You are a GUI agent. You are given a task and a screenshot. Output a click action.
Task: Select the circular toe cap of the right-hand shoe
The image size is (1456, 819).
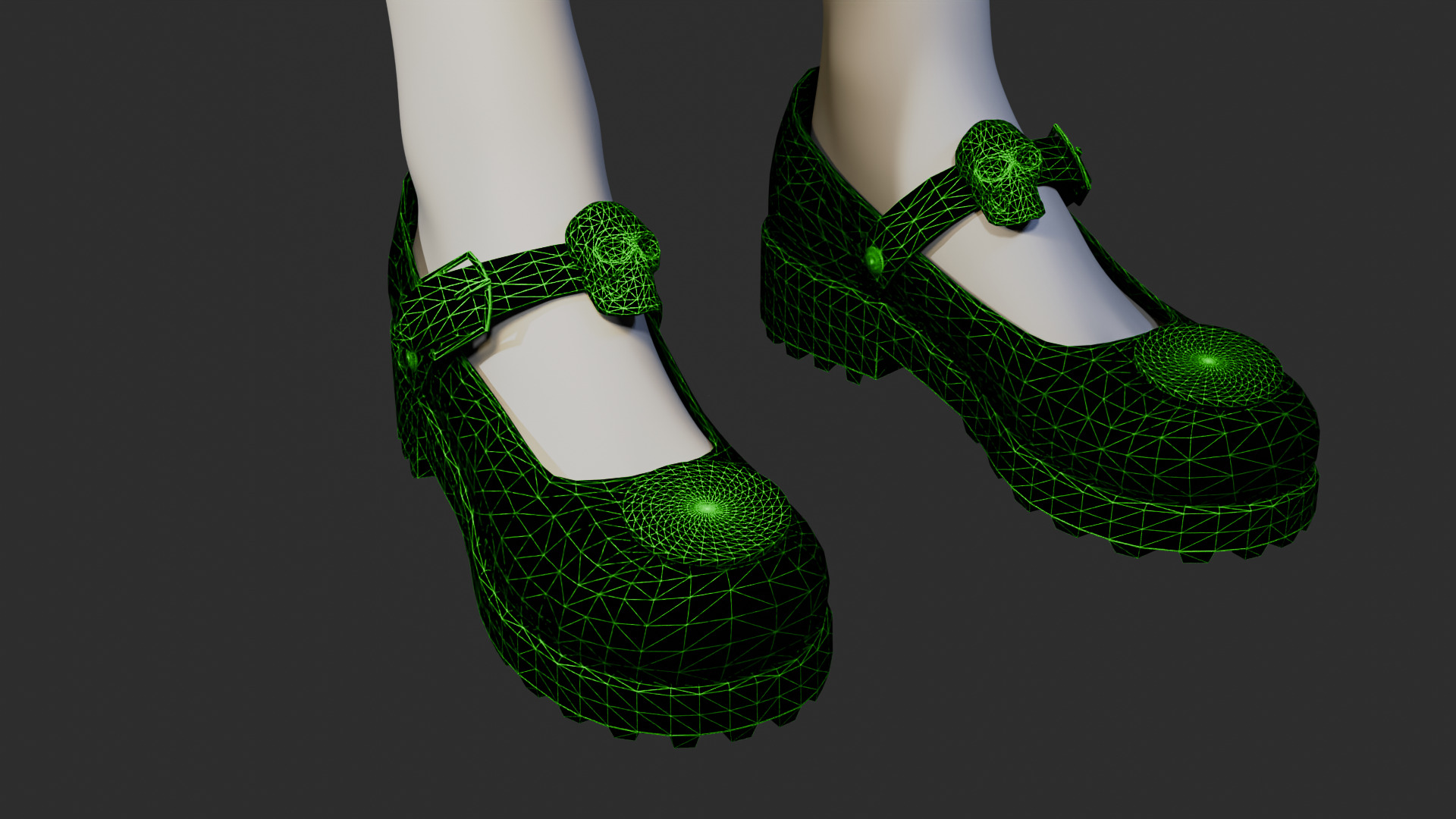point(1209,366)
